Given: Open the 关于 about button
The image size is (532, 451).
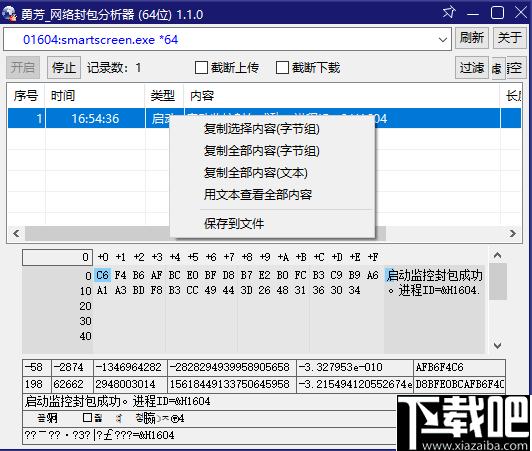Looking at the screenshot, I should 509,38.
